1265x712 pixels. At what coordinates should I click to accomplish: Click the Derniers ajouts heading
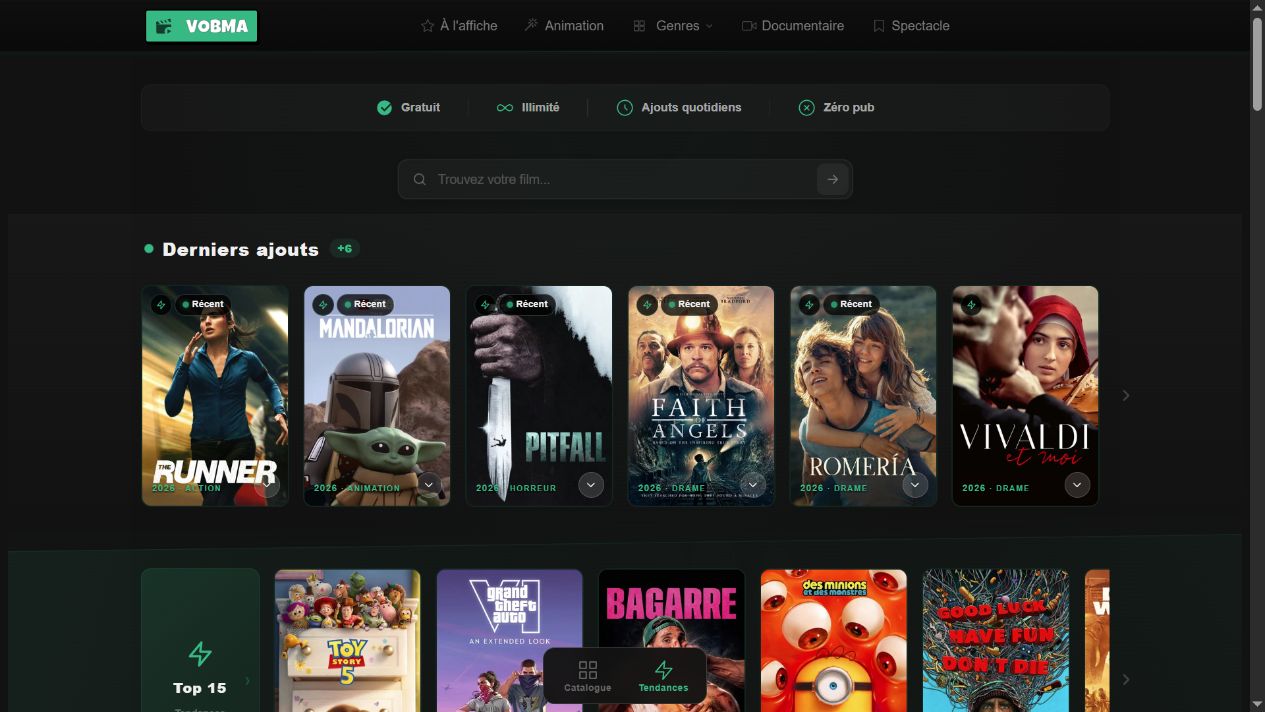(240, 249)
